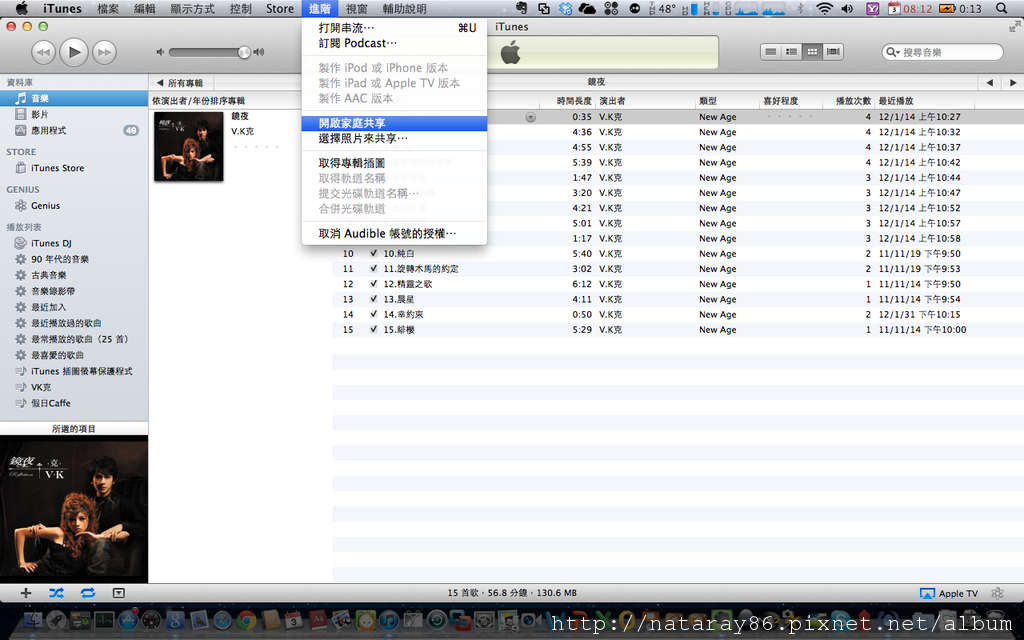The height and width of the screenshot is (640, 1024).
Task: Switch to song list view
Action: (x=771, y=52)
